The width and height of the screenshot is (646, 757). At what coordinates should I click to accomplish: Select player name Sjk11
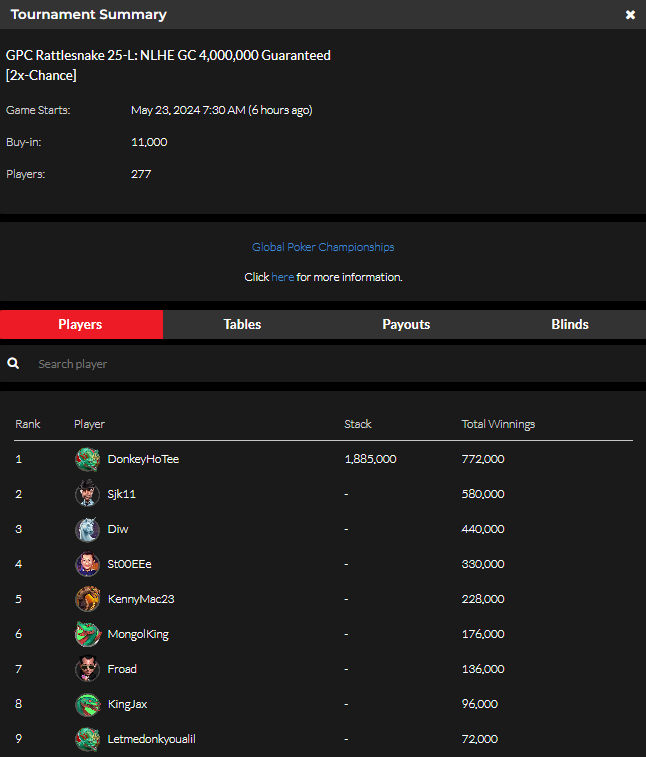pos(121,494)
